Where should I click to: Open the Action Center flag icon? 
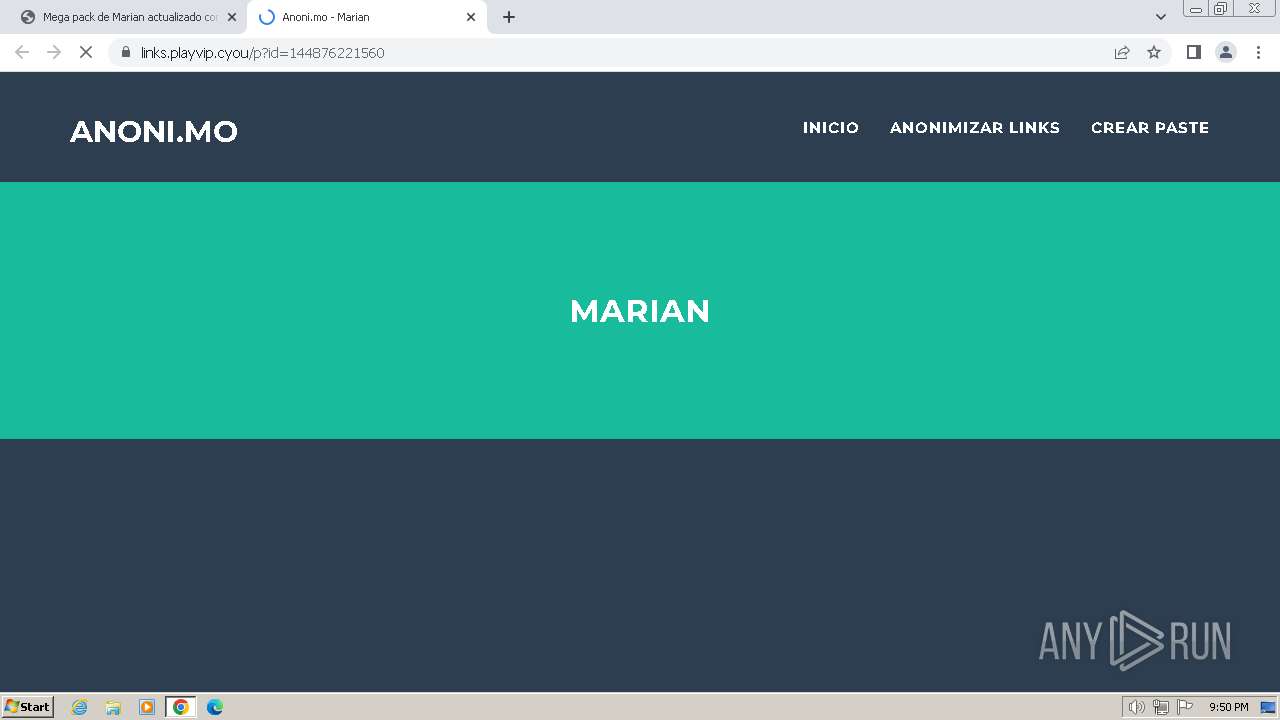pyautogui.click(x=1185, y=707)
